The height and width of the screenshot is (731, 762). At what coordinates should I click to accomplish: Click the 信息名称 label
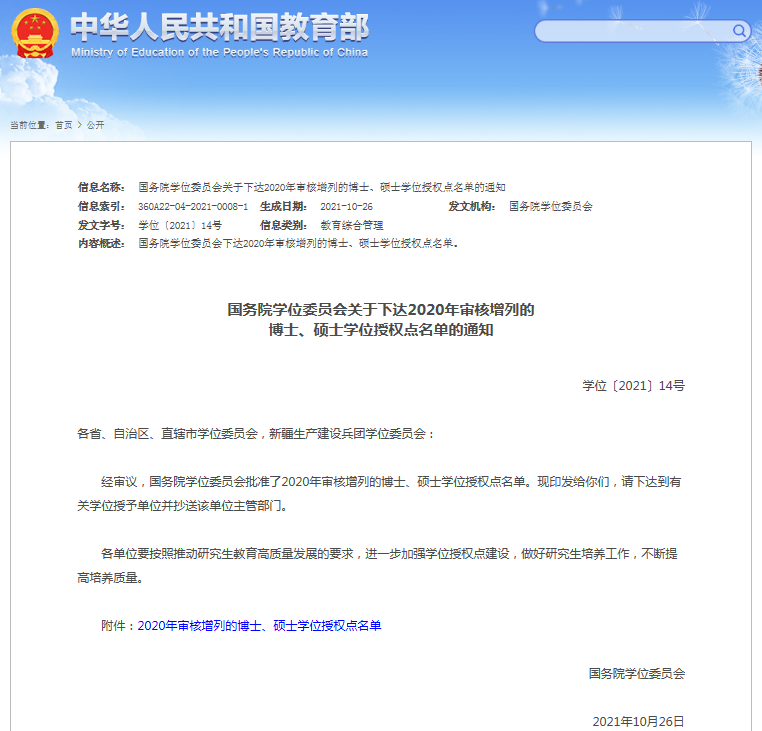(x=101, y=187)
